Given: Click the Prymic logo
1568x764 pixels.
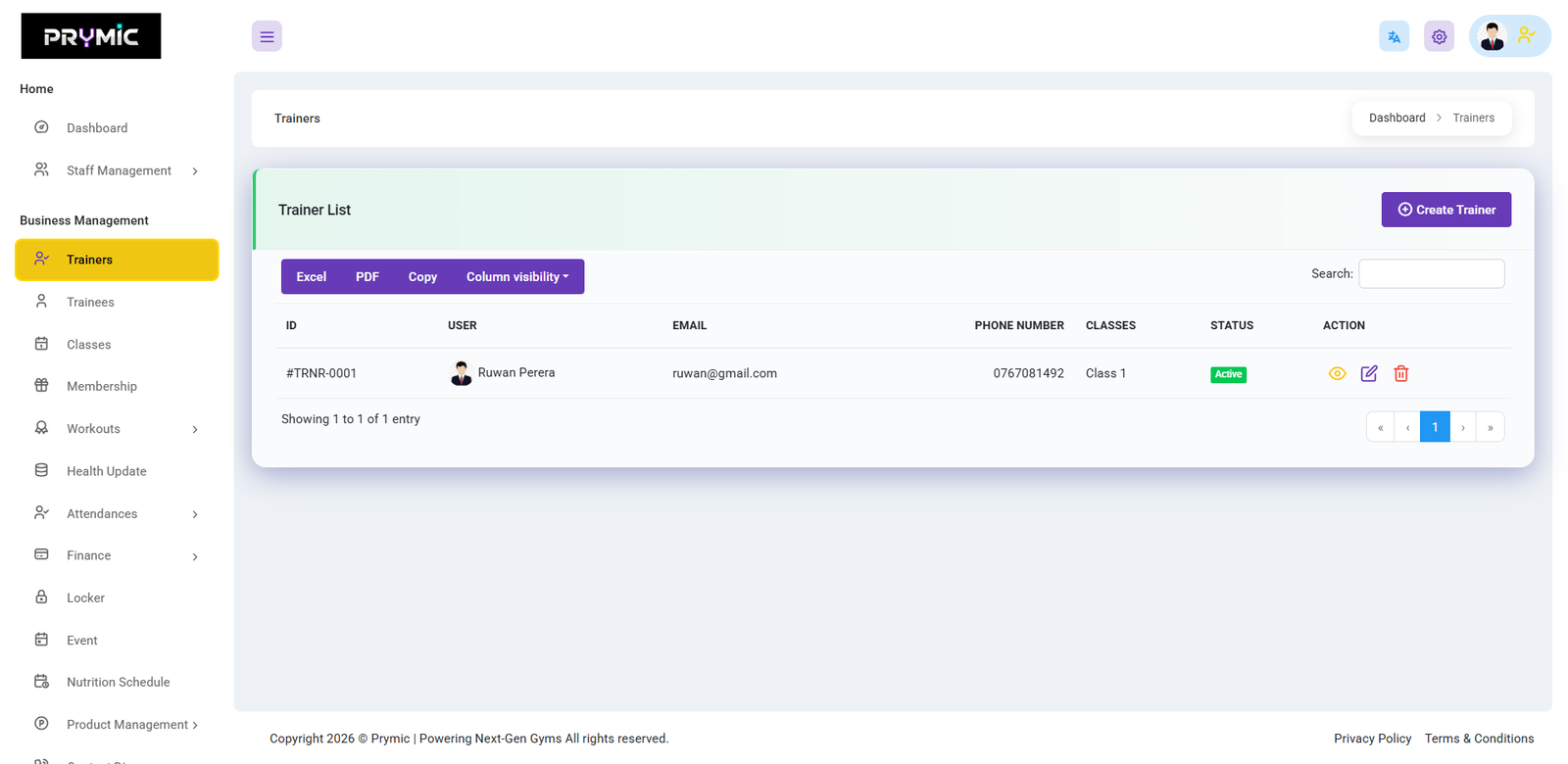Looking at the screenshot, I should tap(91, 36).
